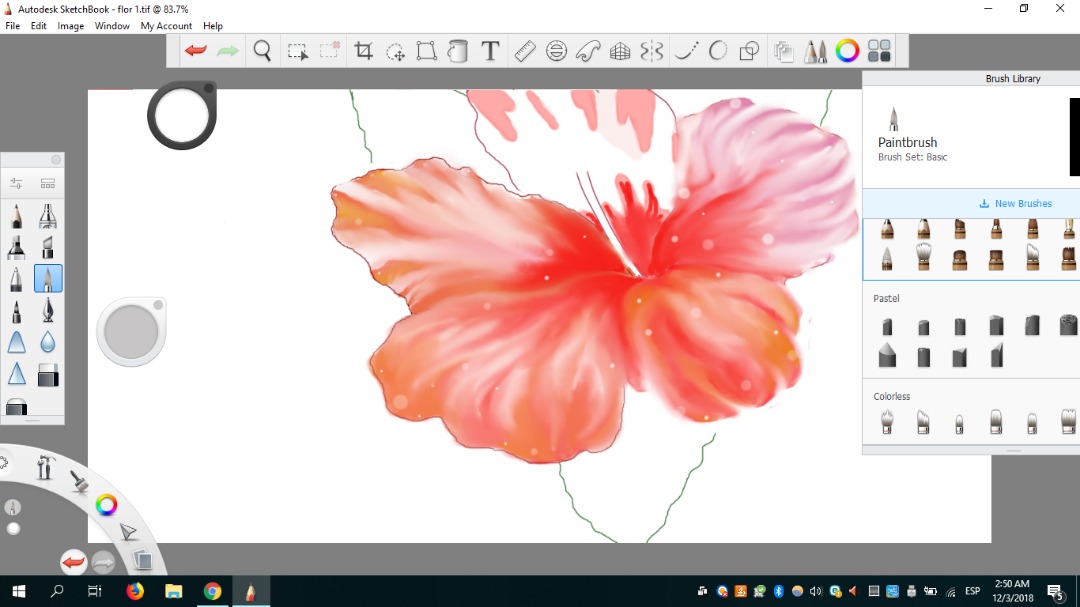Screen dimensions: 1080x607
Task: Click the Undo arrow in top toolbar
Action: pos(196,51)
